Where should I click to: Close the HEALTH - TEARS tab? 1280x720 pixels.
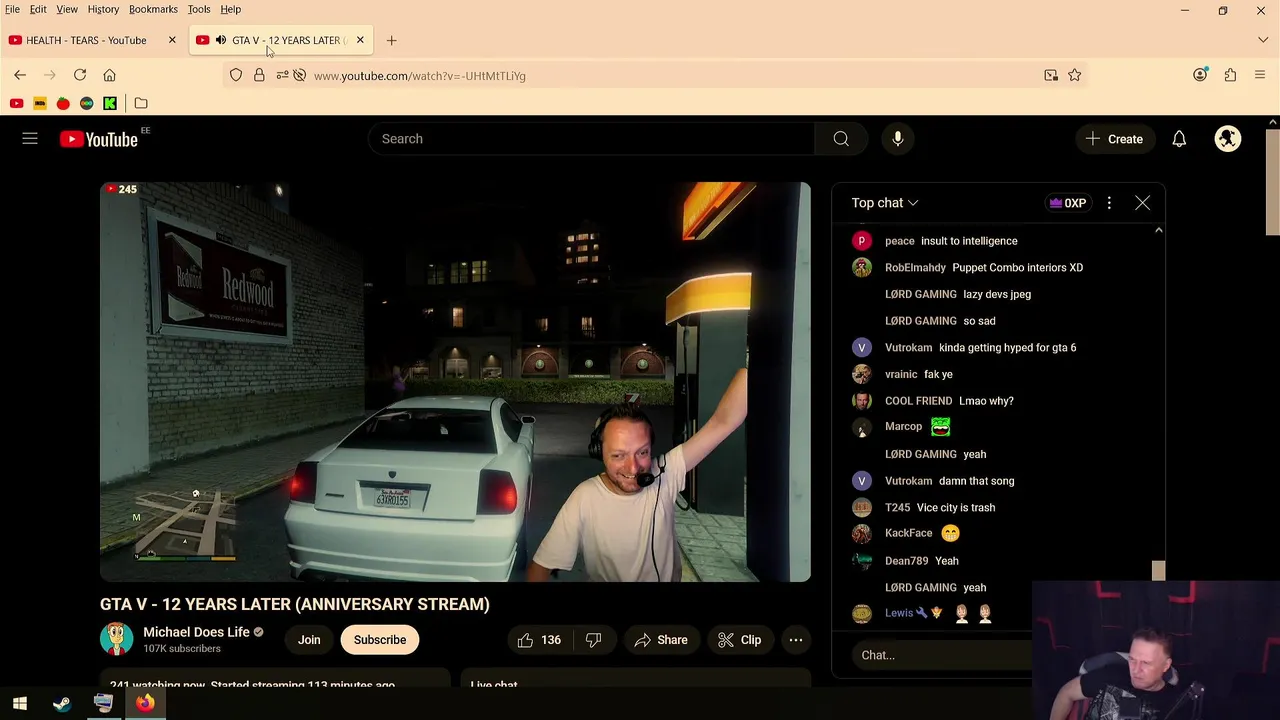pyautogui.click(x=172, y=40)
